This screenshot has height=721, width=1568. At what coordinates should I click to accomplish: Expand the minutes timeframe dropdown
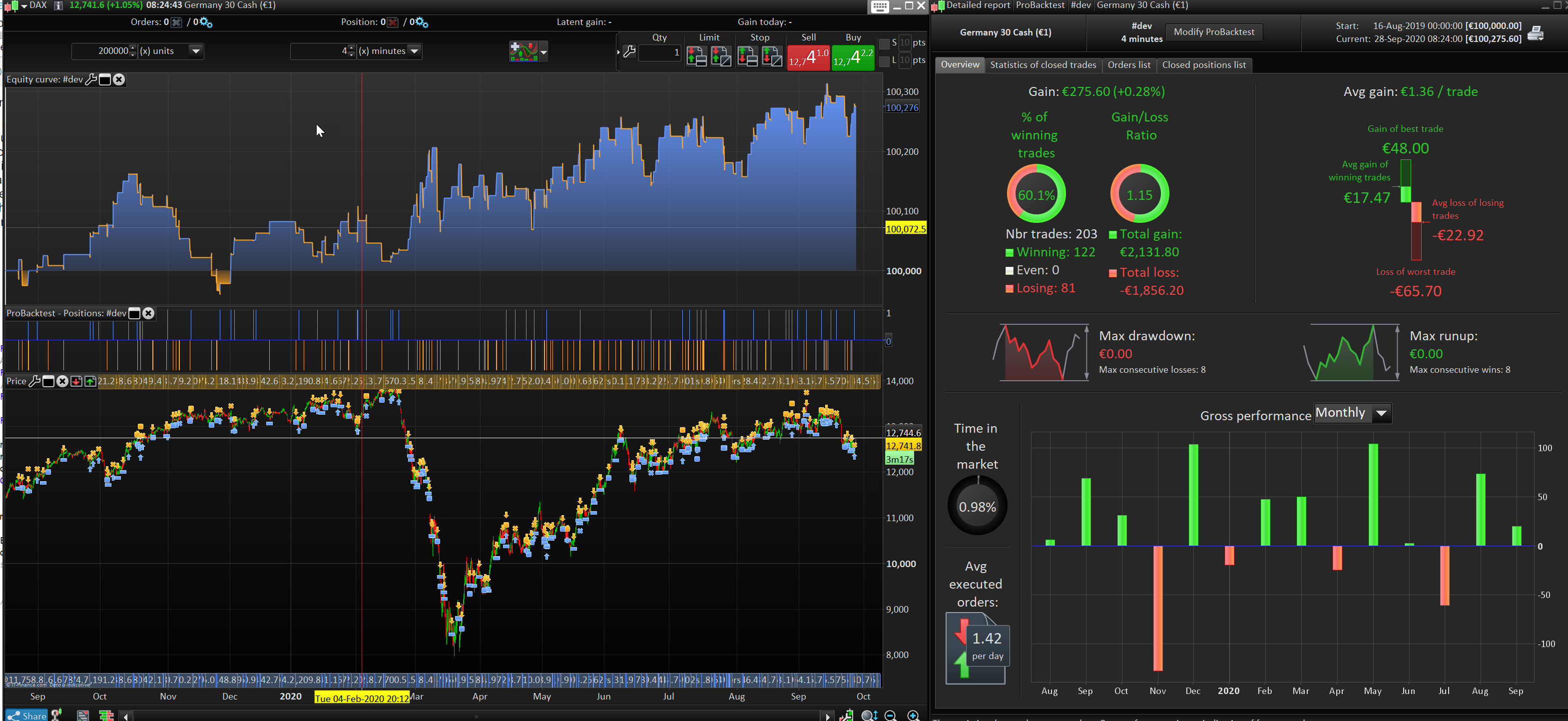point(415,51)
